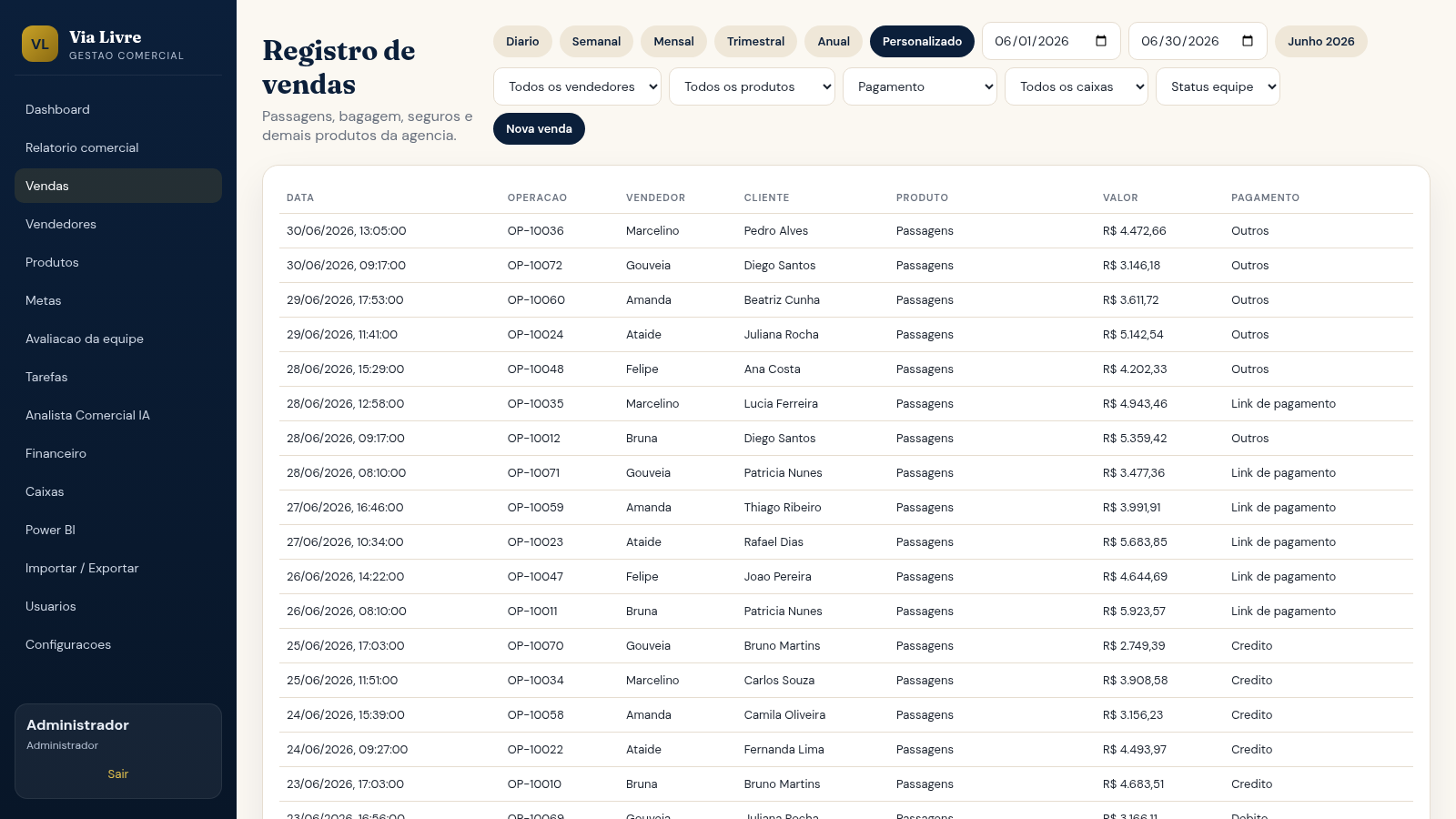Click the CLIENTE column header

tap(766, 197)
